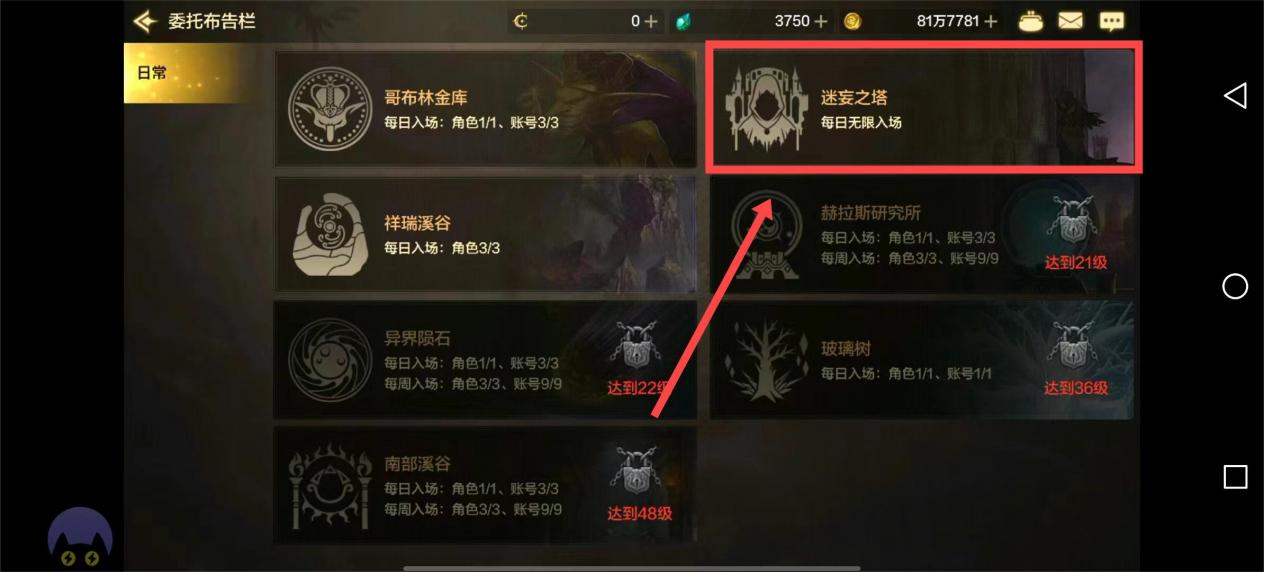The height and width of the screenshot is (572, 1264).
Task: Open the cauldron pot icon in top bar
Action: 1031,20
